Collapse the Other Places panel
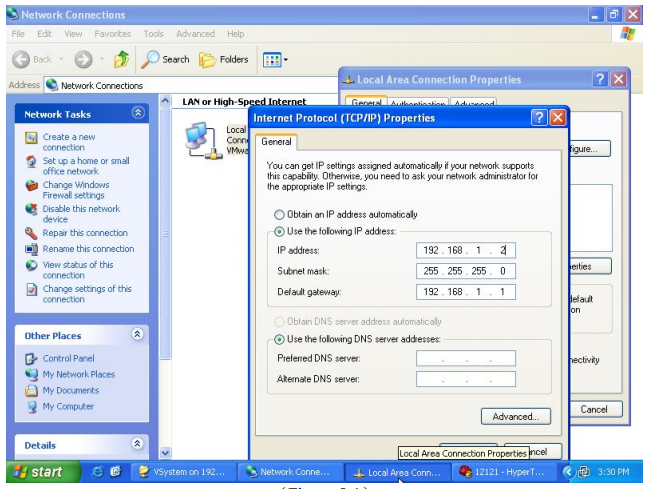Viewport: 651px width, 489px height. tap(137, 334)
